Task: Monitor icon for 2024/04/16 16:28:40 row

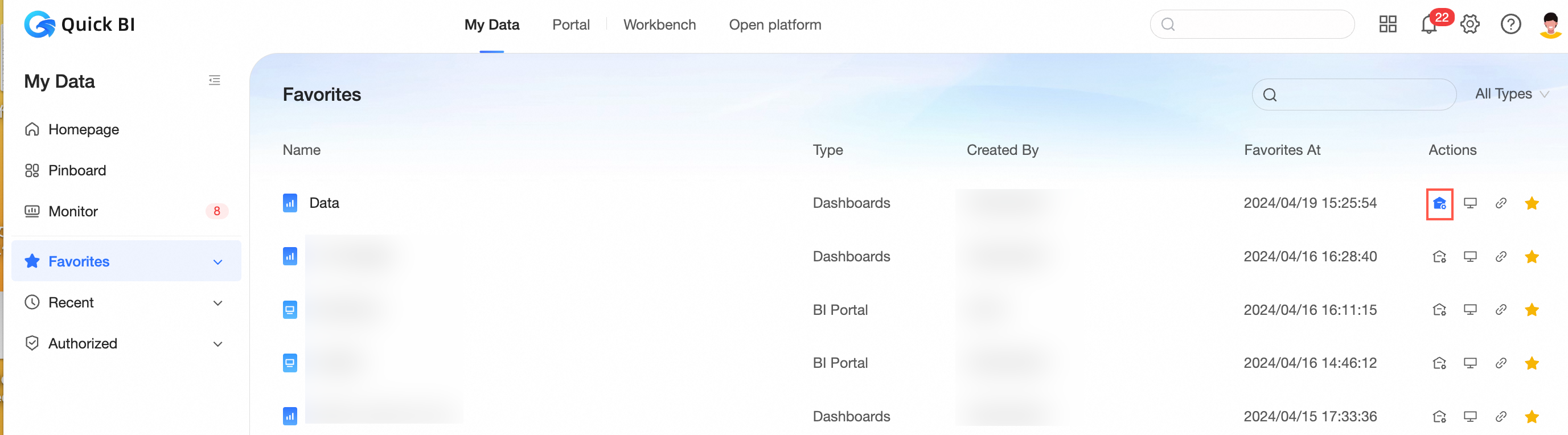Action: pos(1470,257)
